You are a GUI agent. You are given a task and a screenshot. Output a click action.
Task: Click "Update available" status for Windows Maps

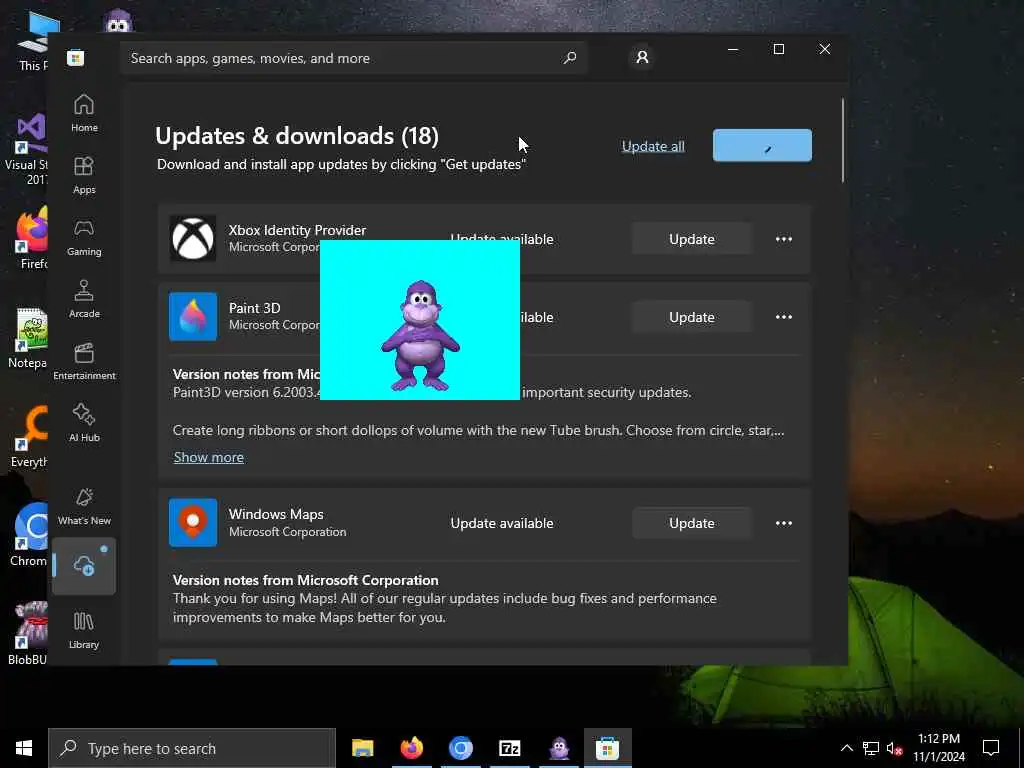click(502, 523)
